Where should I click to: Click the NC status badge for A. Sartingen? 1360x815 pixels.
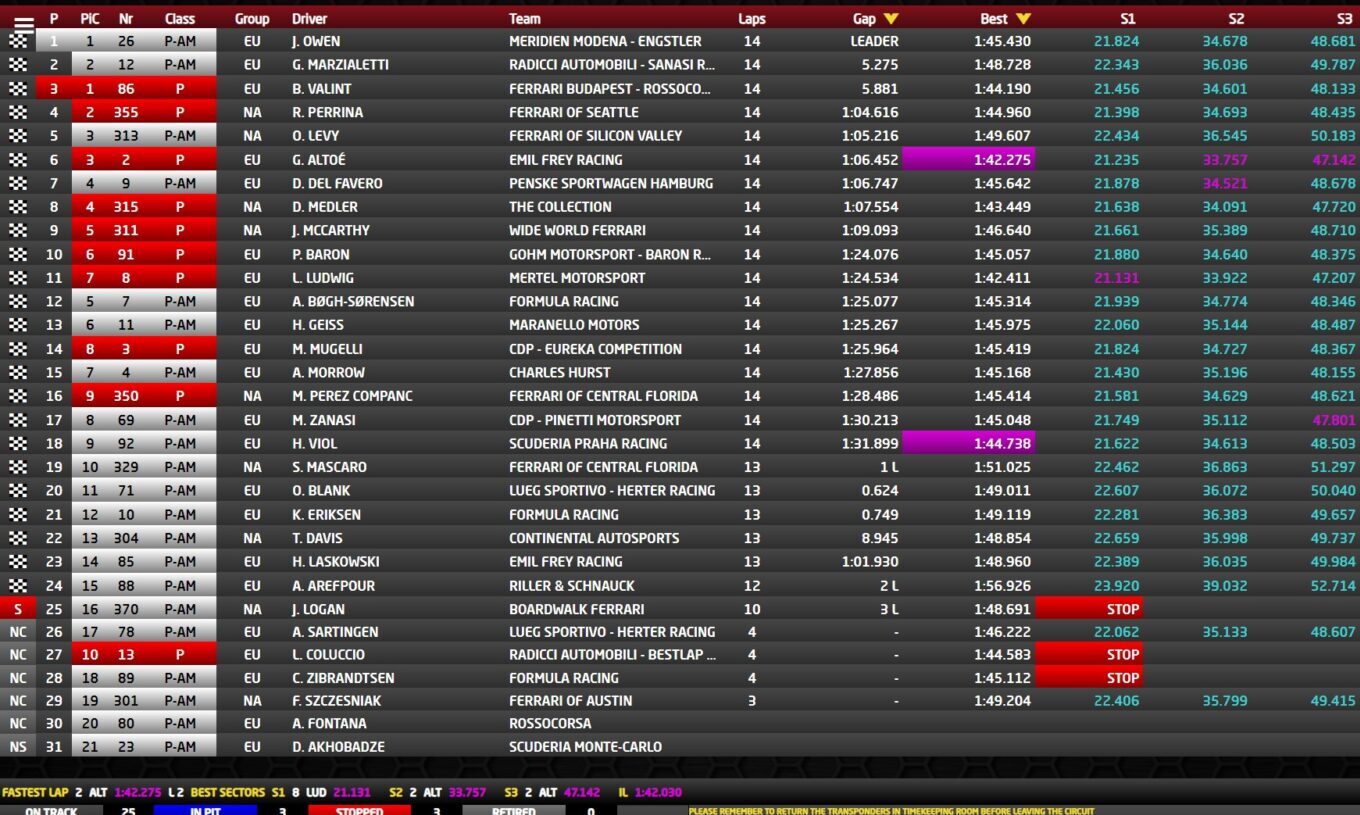tap(18, 632)
